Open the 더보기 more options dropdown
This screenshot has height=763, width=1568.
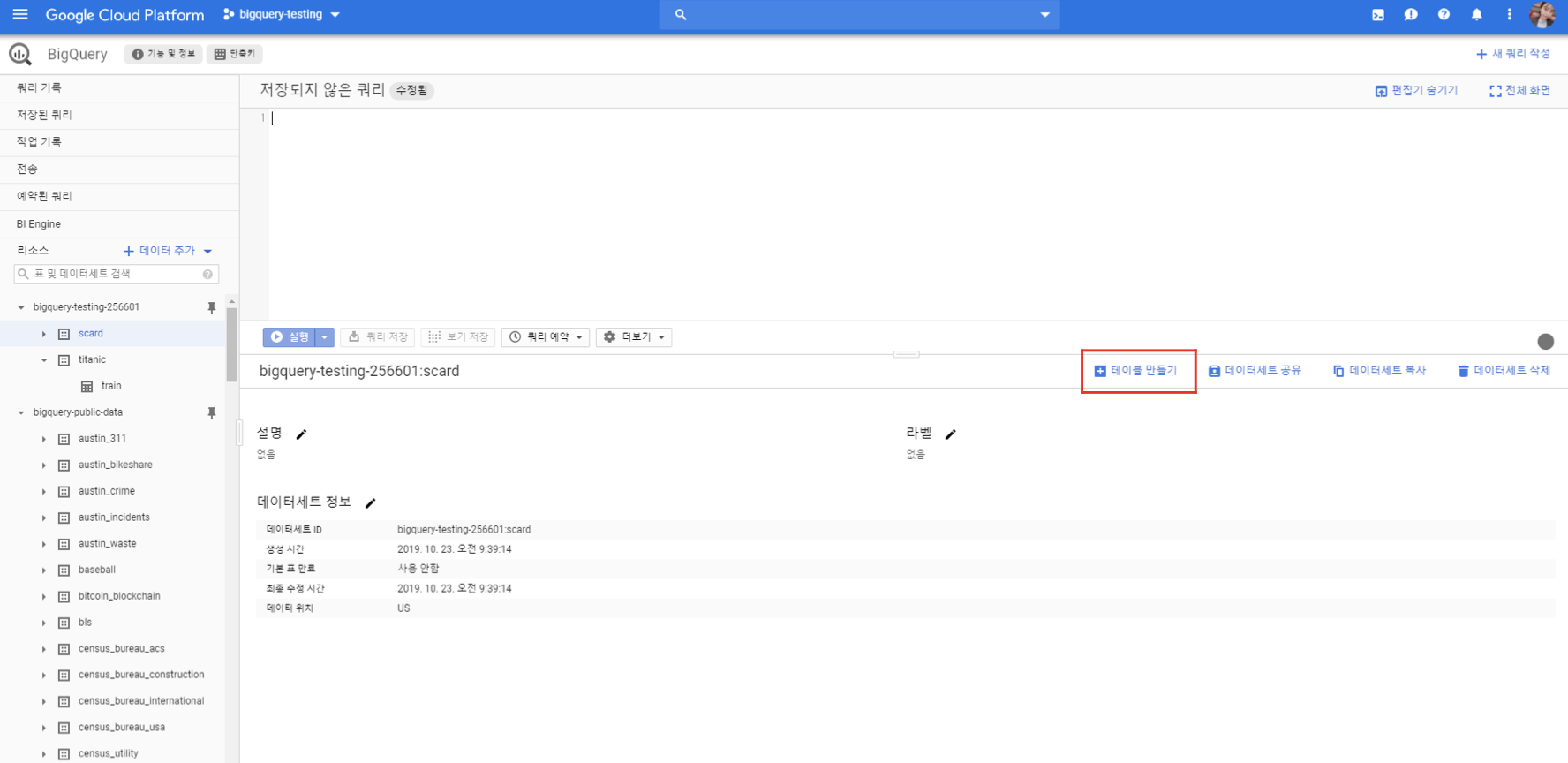(x=634, y=336)
